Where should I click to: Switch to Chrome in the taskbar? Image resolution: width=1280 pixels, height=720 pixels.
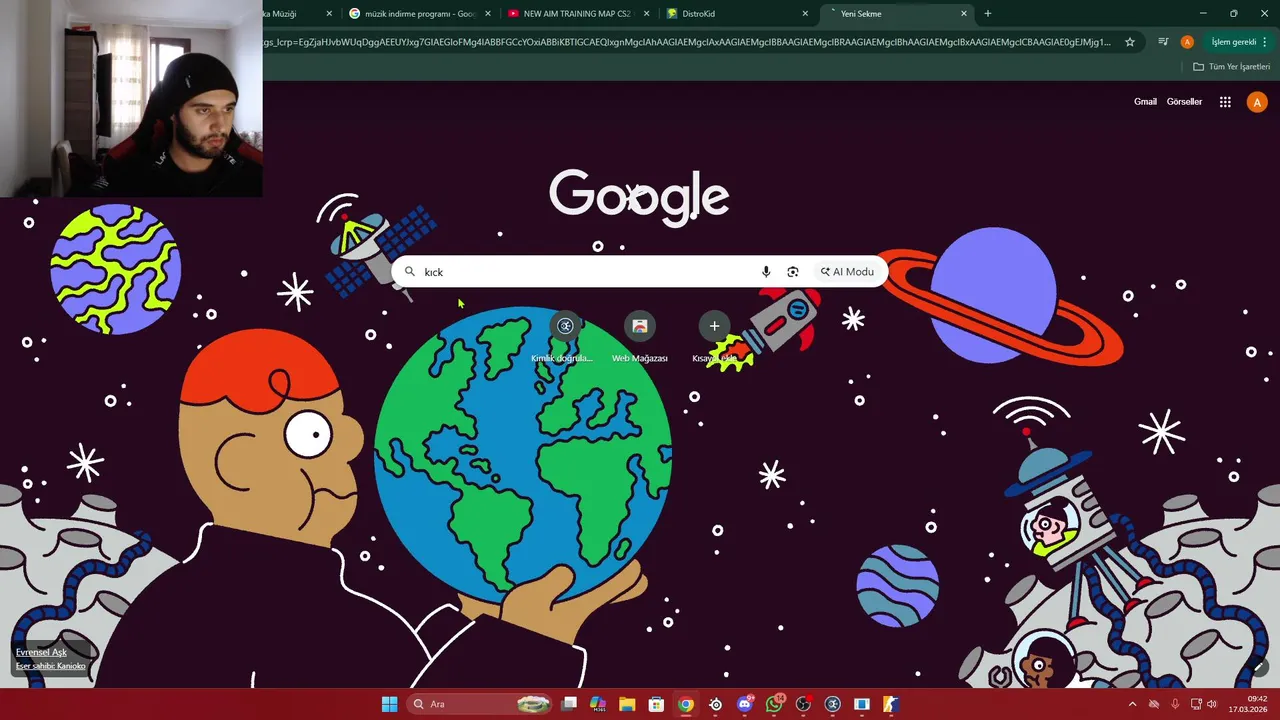(685, 704)
